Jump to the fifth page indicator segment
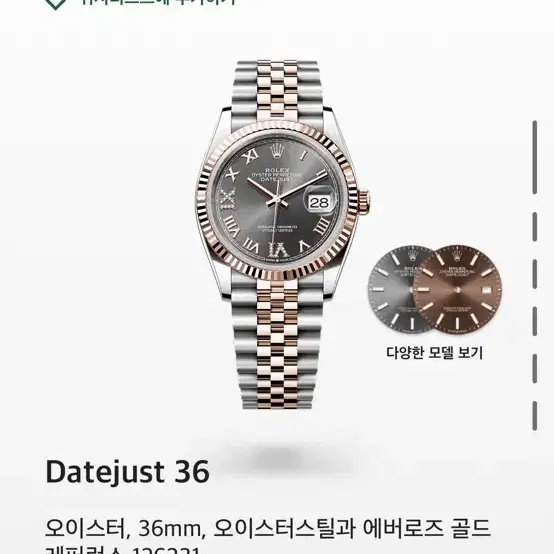 pos(535,369)
